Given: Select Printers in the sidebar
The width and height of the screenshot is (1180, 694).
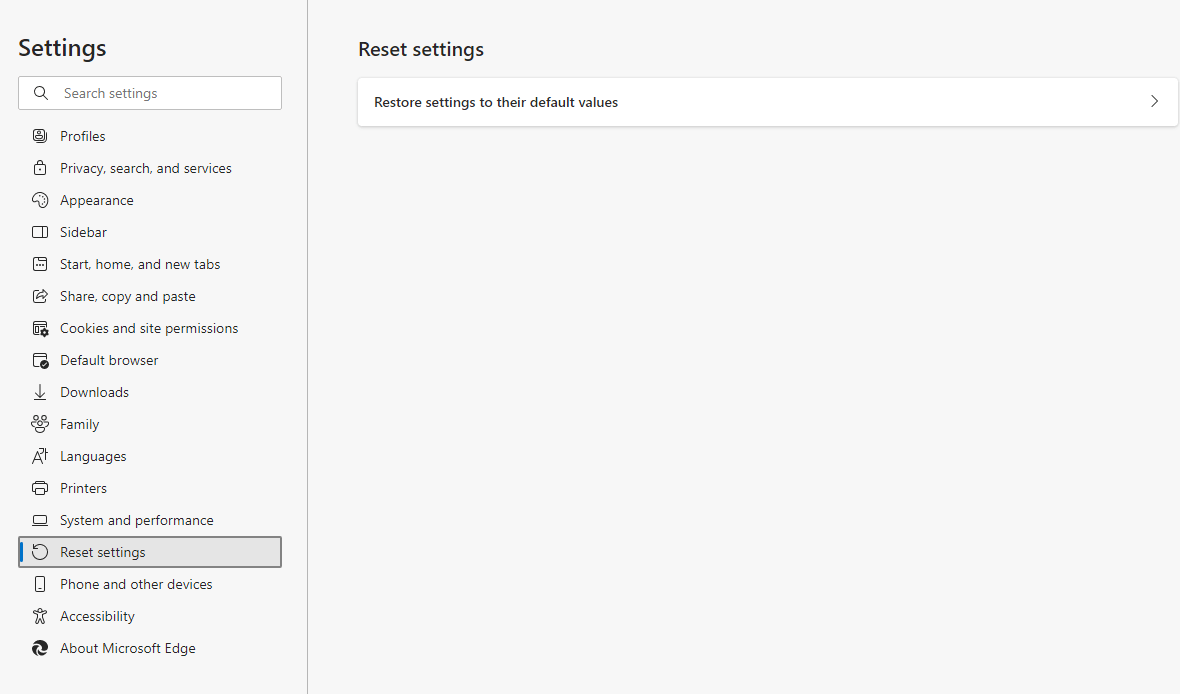Looking at the screenshot, I should click(x=150, y=488).
